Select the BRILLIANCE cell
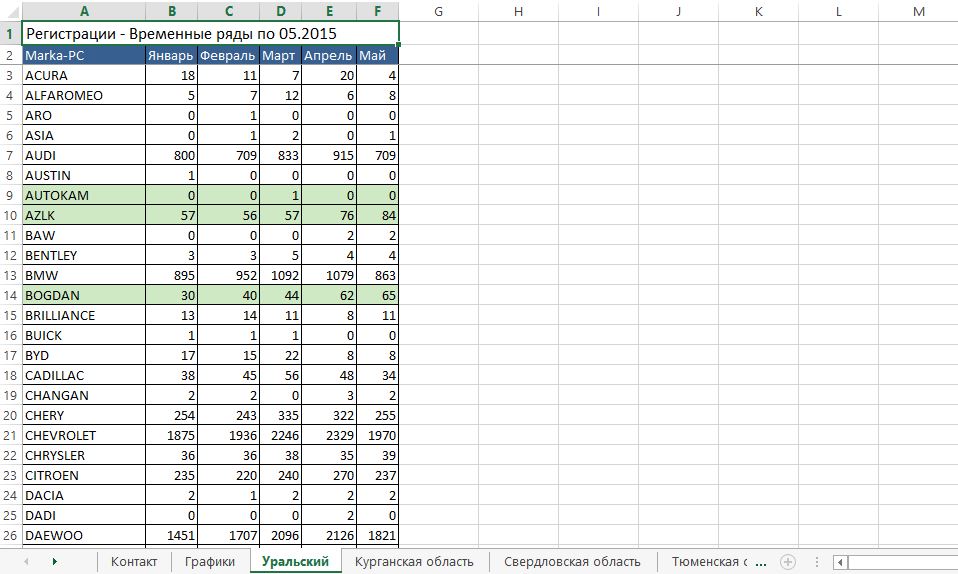 pyautogui.click(x=84, y=315)
